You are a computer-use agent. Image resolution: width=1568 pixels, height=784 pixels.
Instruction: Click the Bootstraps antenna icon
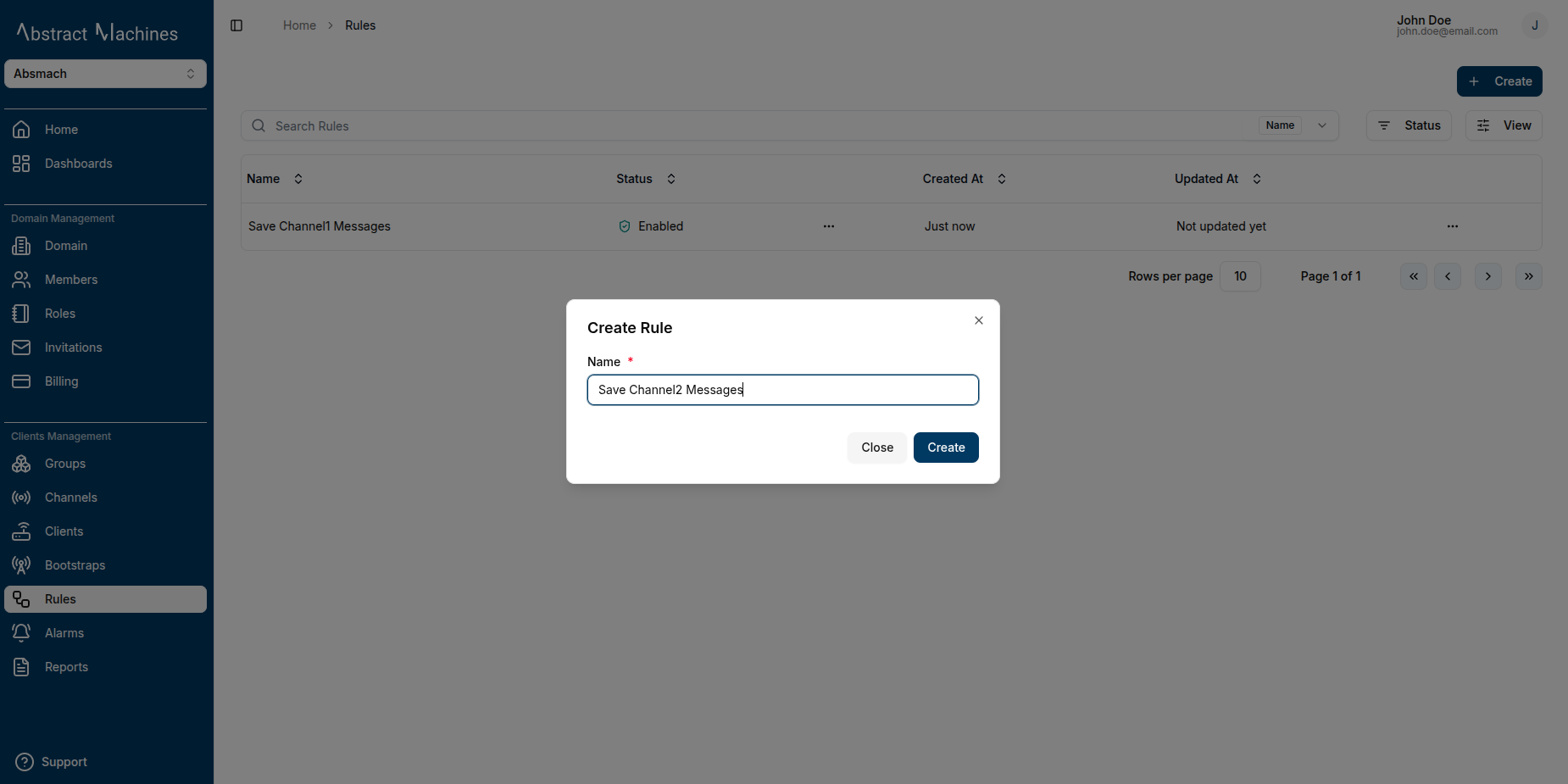coord(21,565)
